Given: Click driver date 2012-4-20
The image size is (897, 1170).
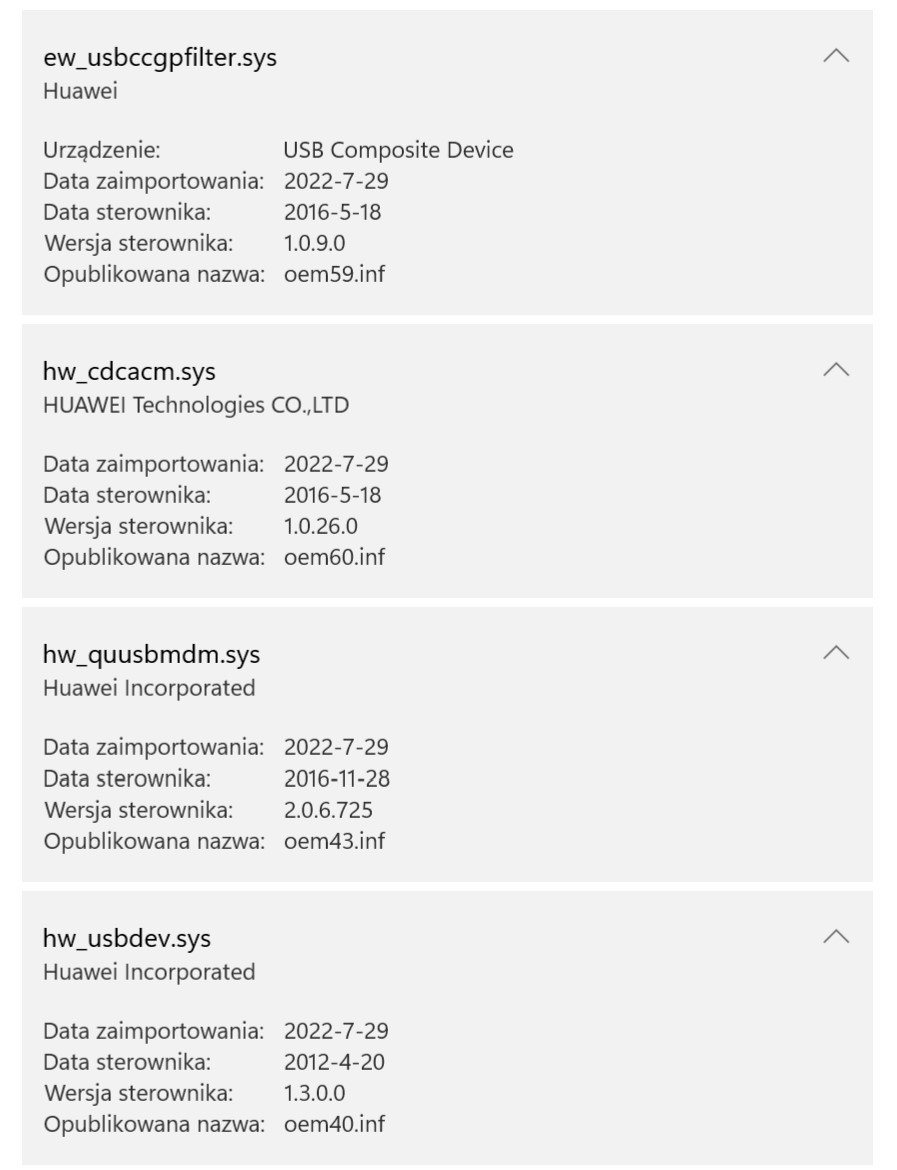Looking at the screenshot, I should tap(334, 1062).
